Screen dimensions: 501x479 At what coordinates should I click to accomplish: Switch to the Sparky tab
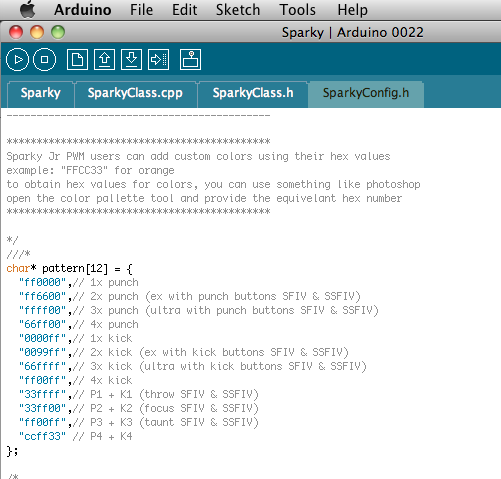click(x=40, y=93)
